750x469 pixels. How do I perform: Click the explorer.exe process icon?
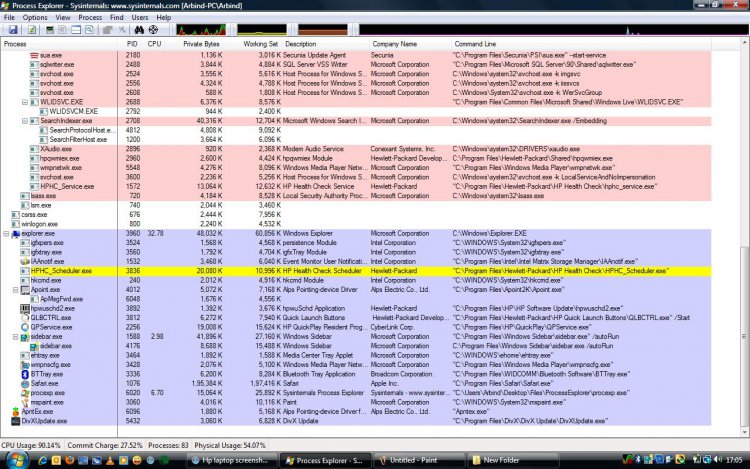(x=15, y=233)
